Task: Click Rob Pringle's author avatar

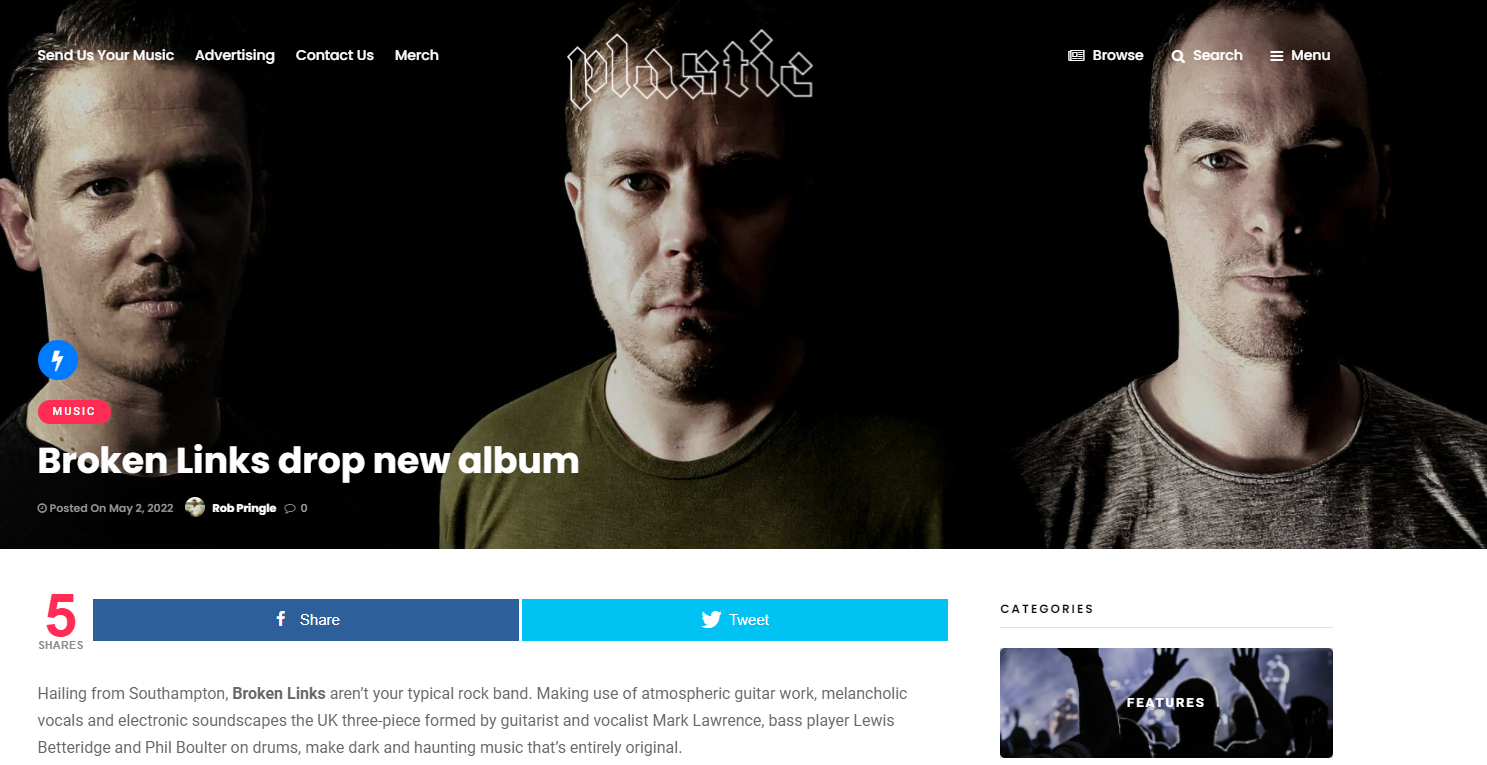Action: pyautogui.click(x=195, y=507)
